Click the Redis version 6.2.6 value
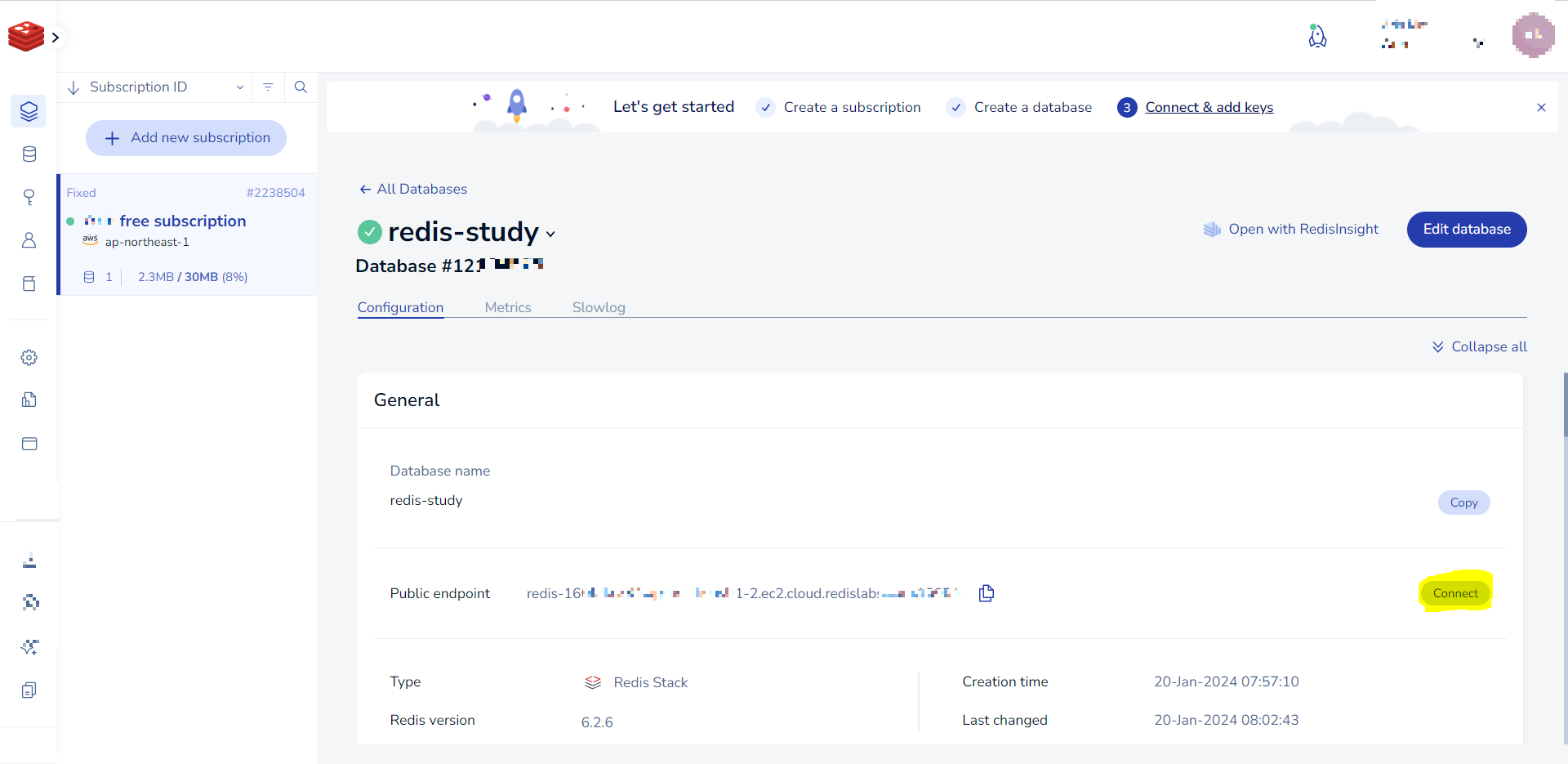The height and width of the screenshot is (764, 1568). [597, 722]
